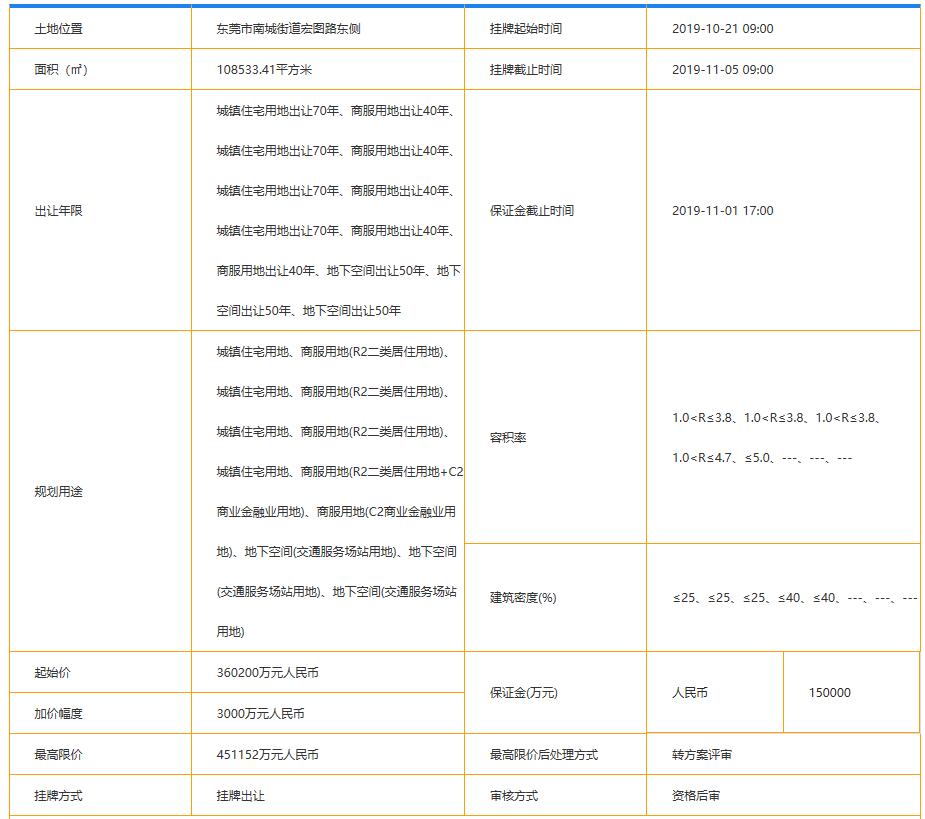Click the value 转方案评审
This screenshot has width=925, height=819.
(x=701, y=754)
